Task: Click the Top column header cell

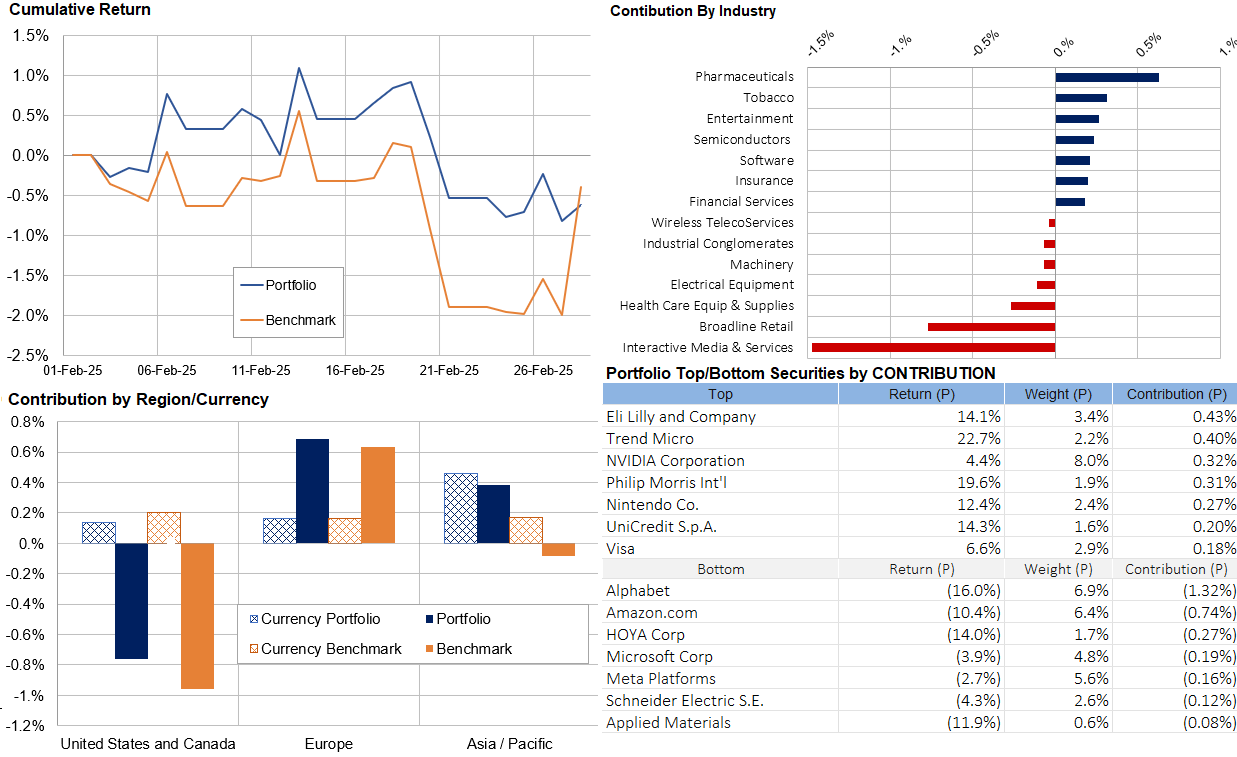Action: click(720, 394)
